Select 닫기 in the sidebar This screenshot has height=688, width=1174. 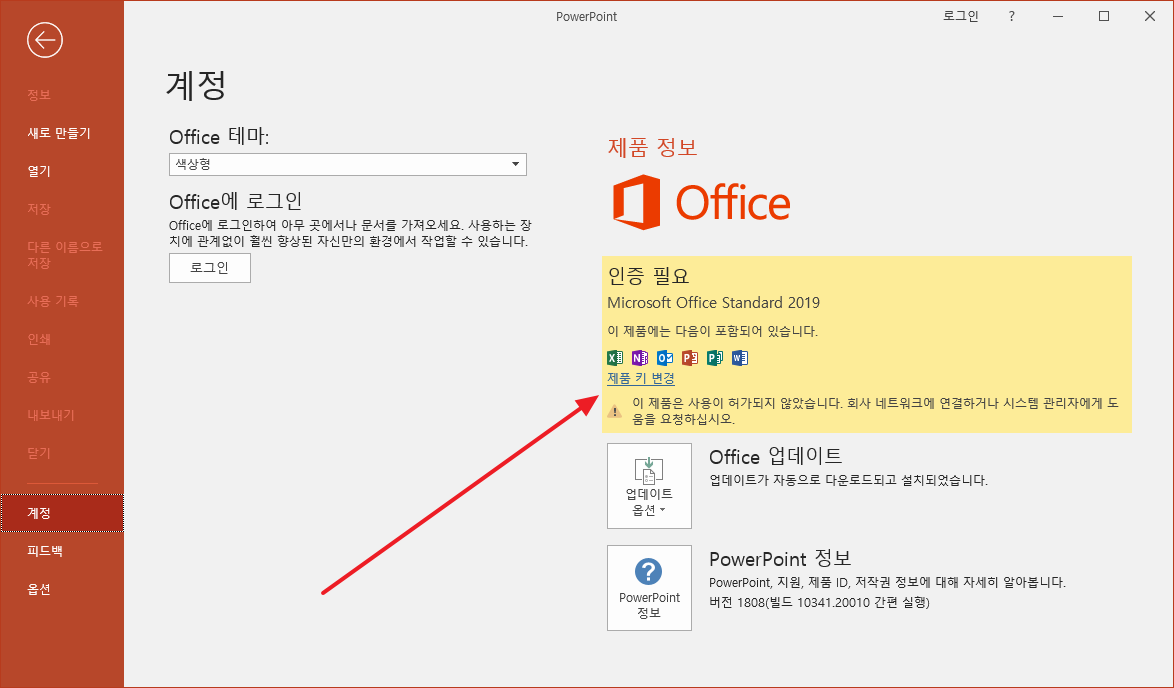(x=39, y=453)
